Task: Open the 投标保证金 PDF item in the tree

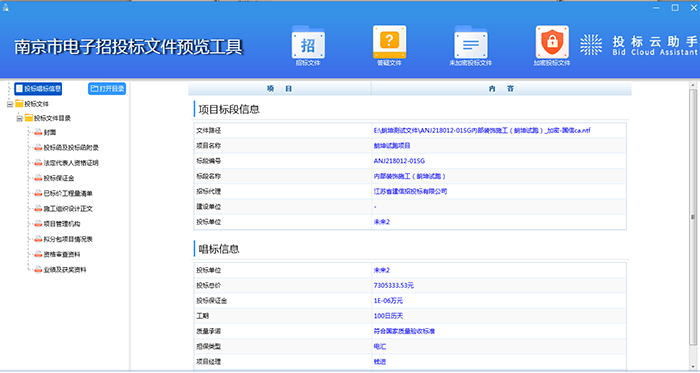Action: point(54,178)
